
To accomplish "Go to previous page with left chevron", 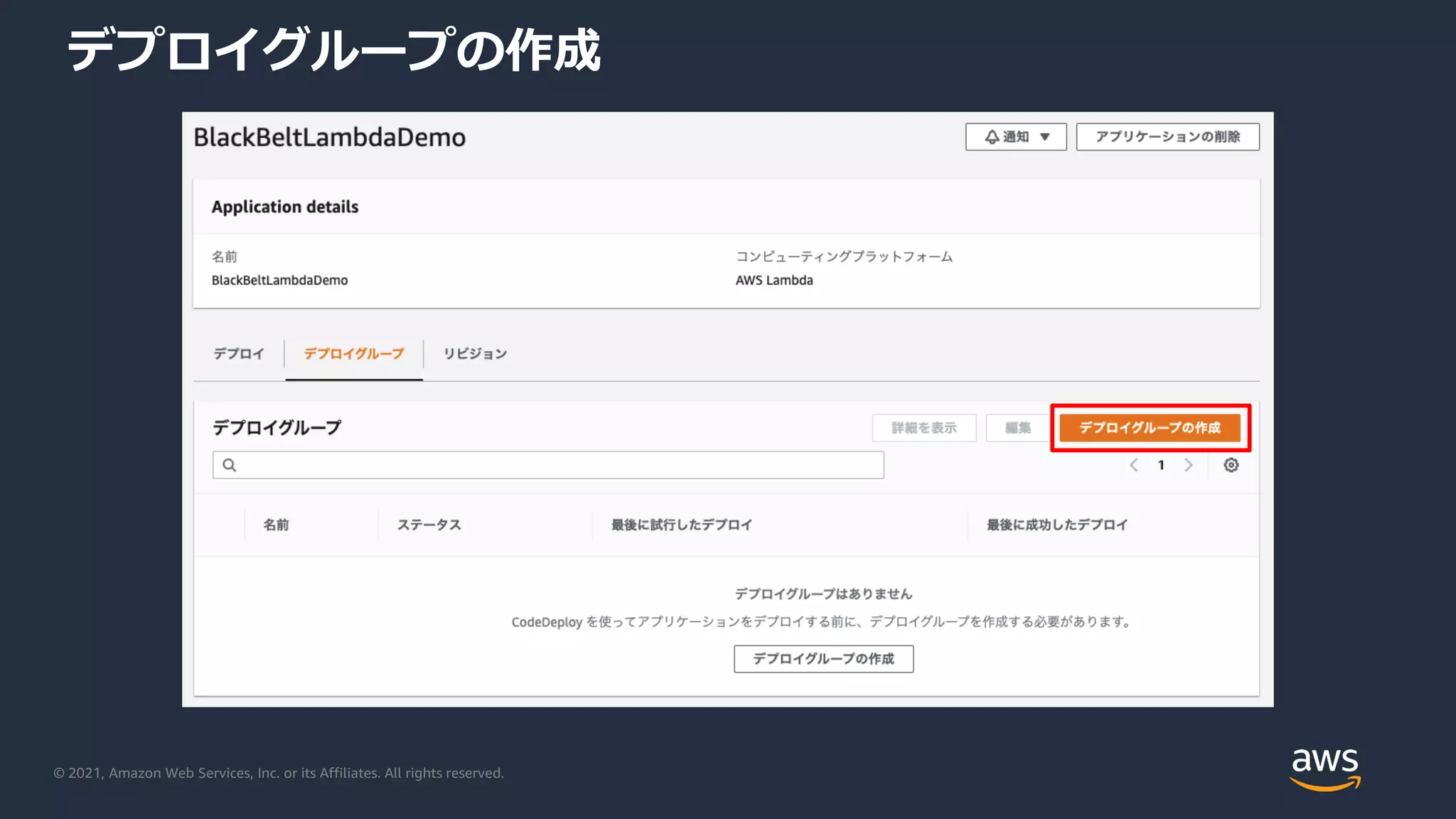I will pyautogui.click(x=1134, y=465).
